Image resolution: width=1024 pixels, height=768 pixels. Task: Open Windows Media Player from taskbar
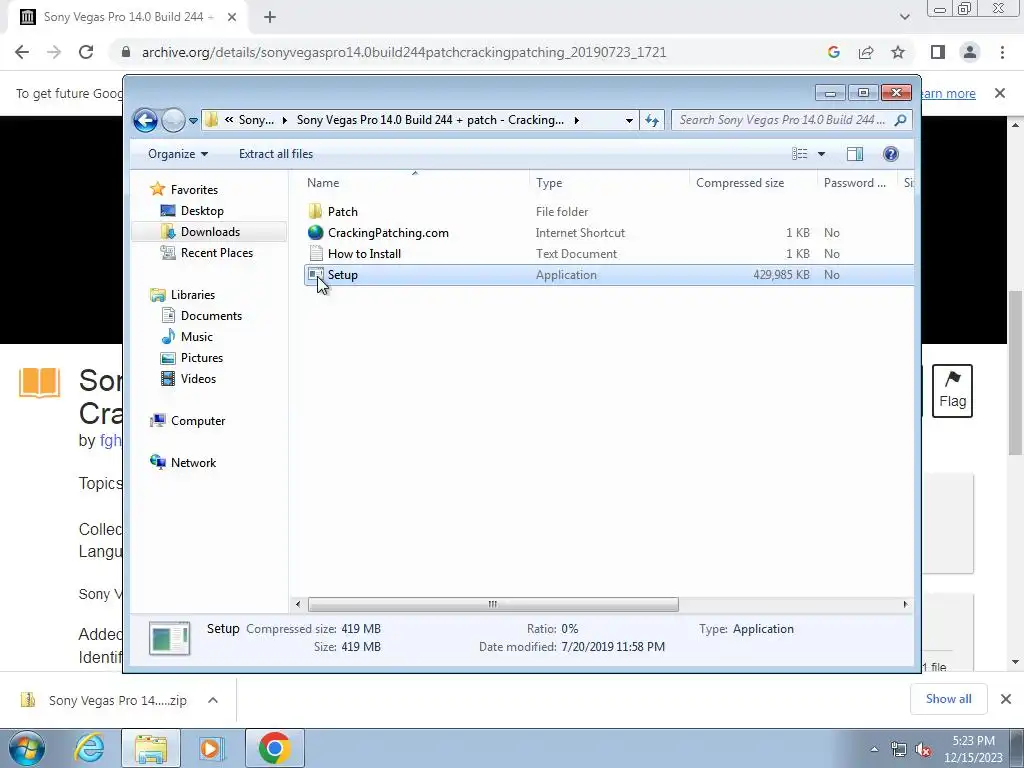(211, 748)
